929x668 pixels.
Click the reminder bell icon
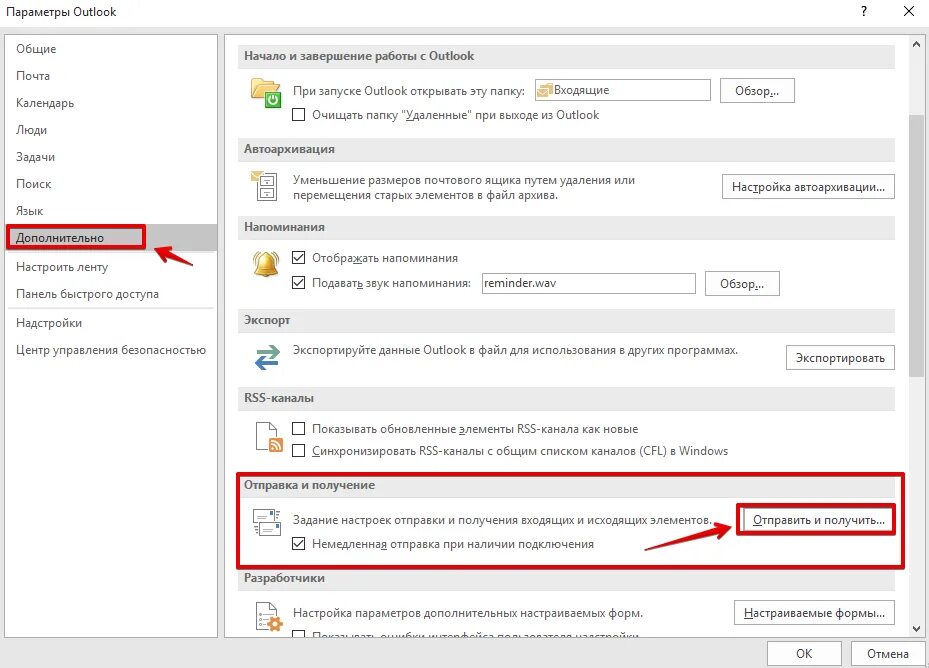click(266, 263)
